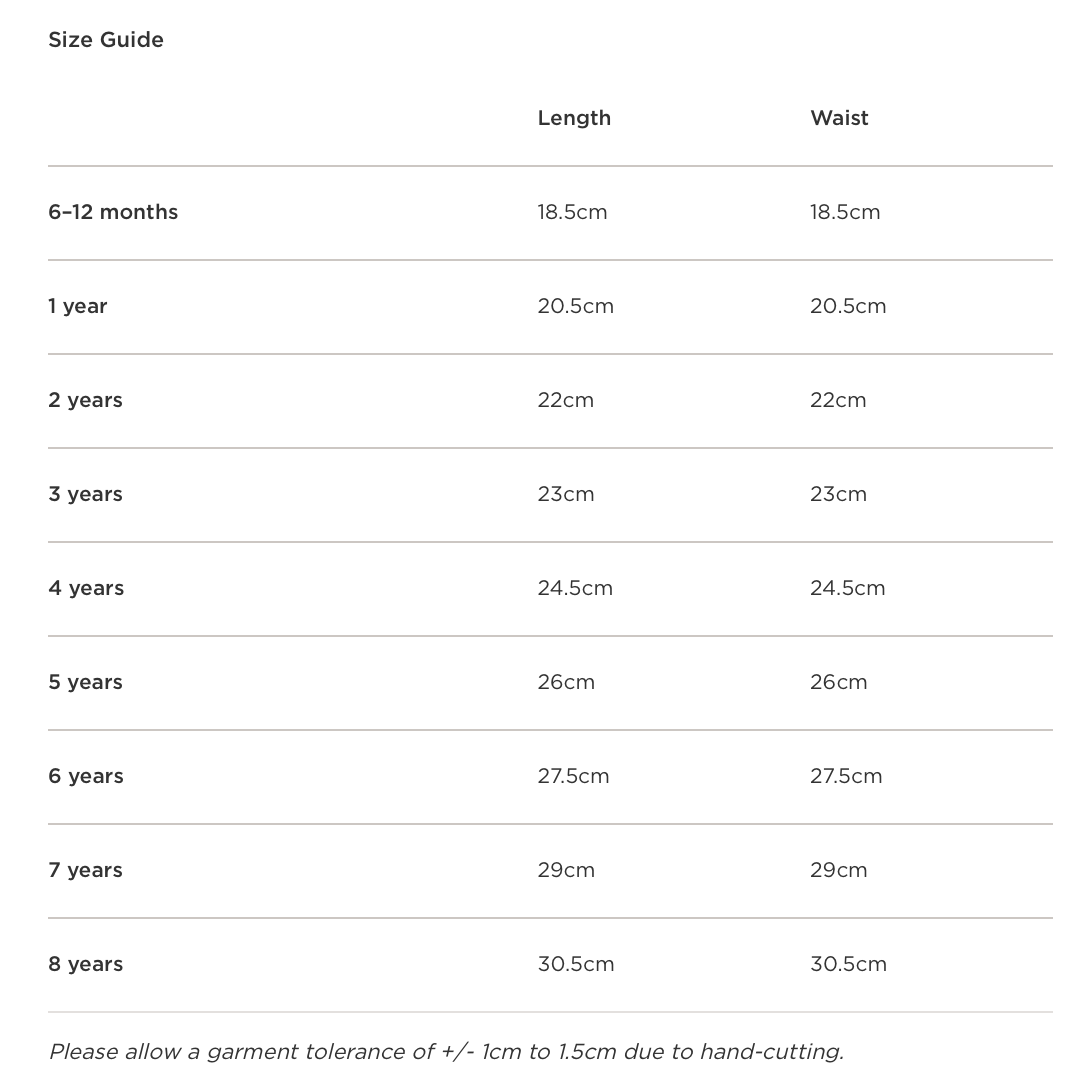Click the 24.5cm Waist measurement
The width and height of the screenshot is (1074, 1082).
(847, 588)
